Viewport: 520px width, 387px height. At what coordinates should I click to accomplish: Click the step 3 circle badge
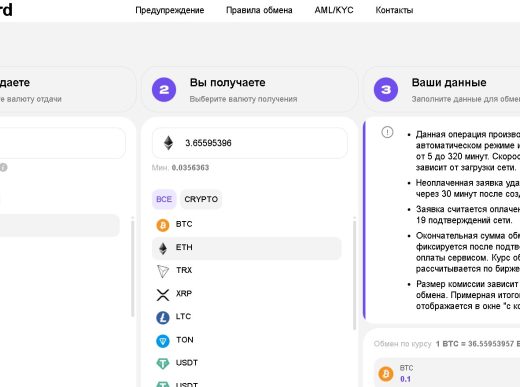tap(386, 90)
